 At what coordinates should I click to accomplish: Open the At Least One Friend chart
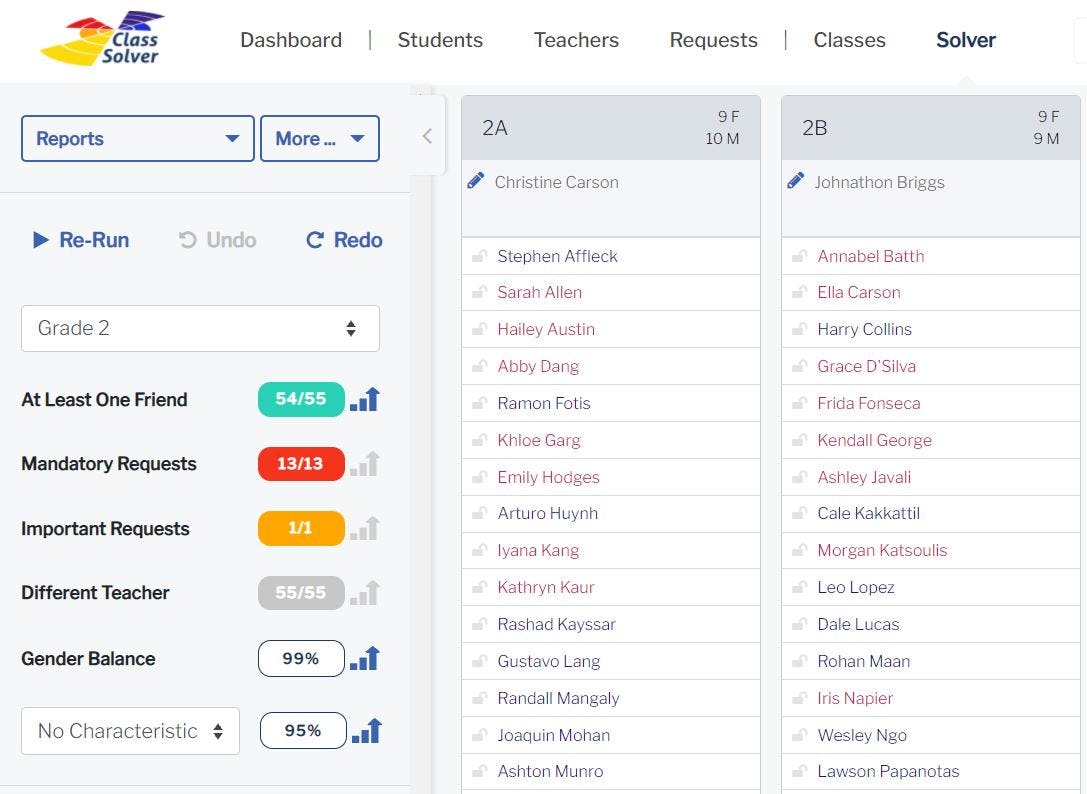coord(364,398)
